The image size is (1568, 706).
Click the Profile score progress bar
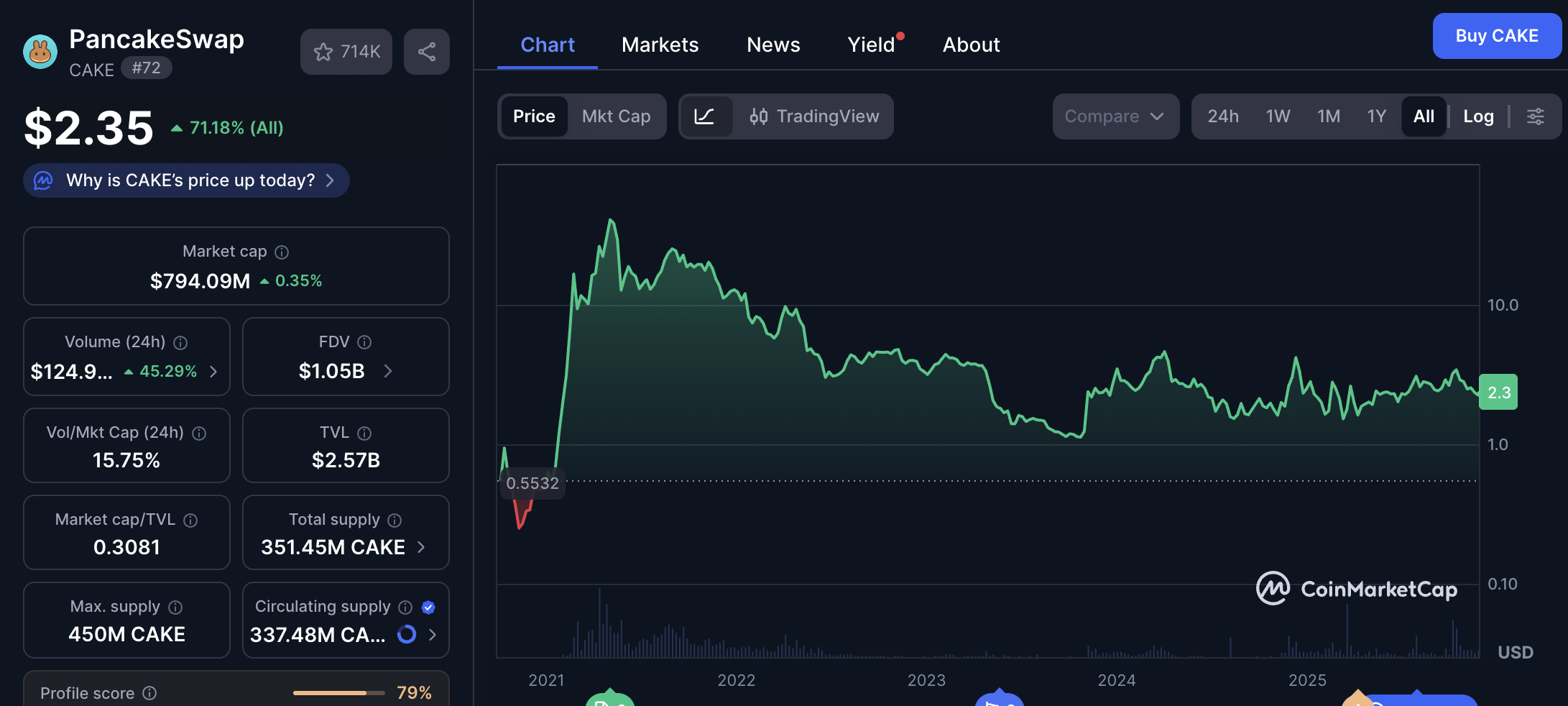(338, 692)
